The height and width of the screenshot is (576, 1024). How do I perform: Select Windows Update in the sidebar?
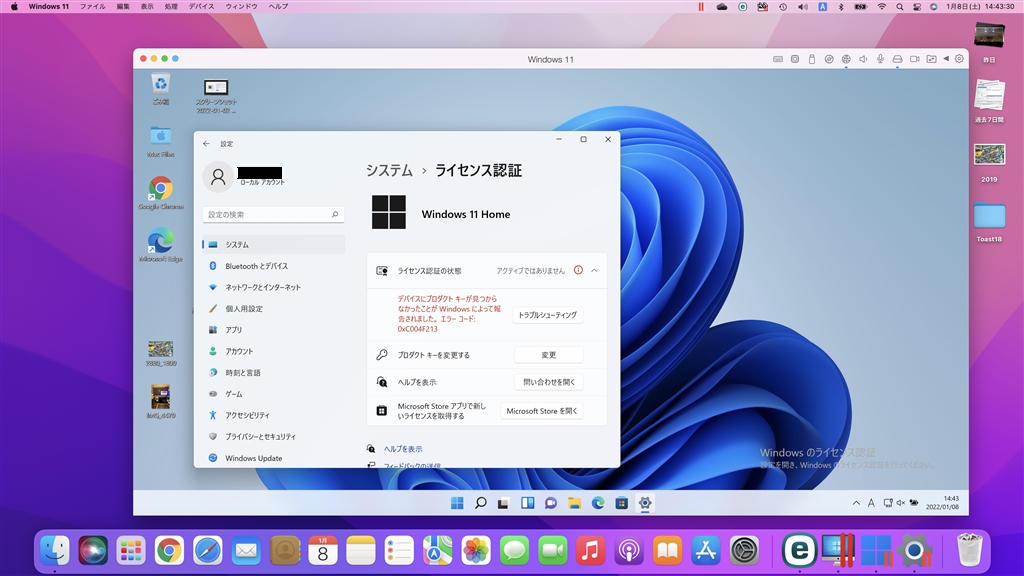[273, 458]
